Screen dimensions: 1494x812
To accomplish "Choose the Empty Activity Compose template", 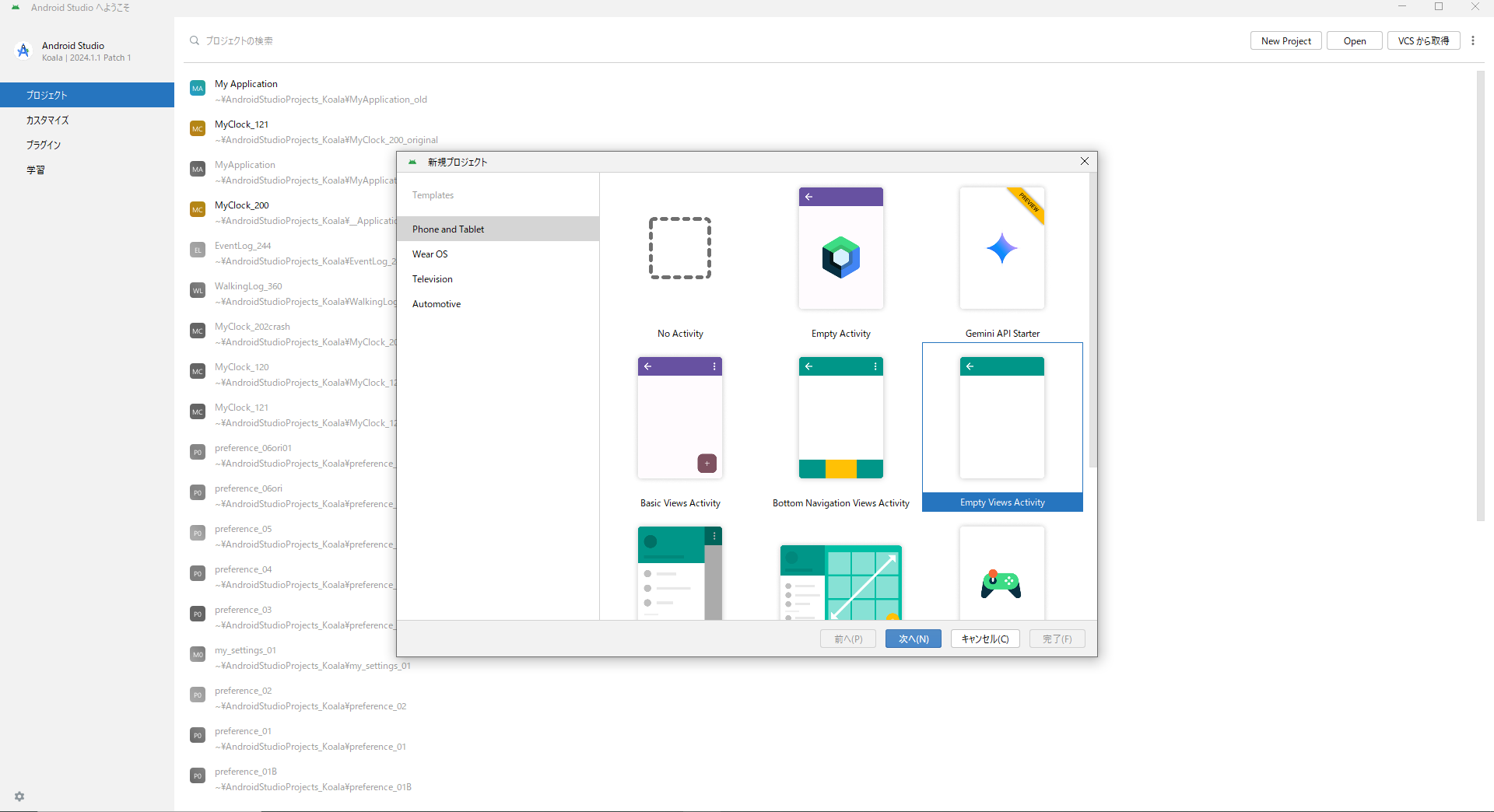I will (840, 249).
